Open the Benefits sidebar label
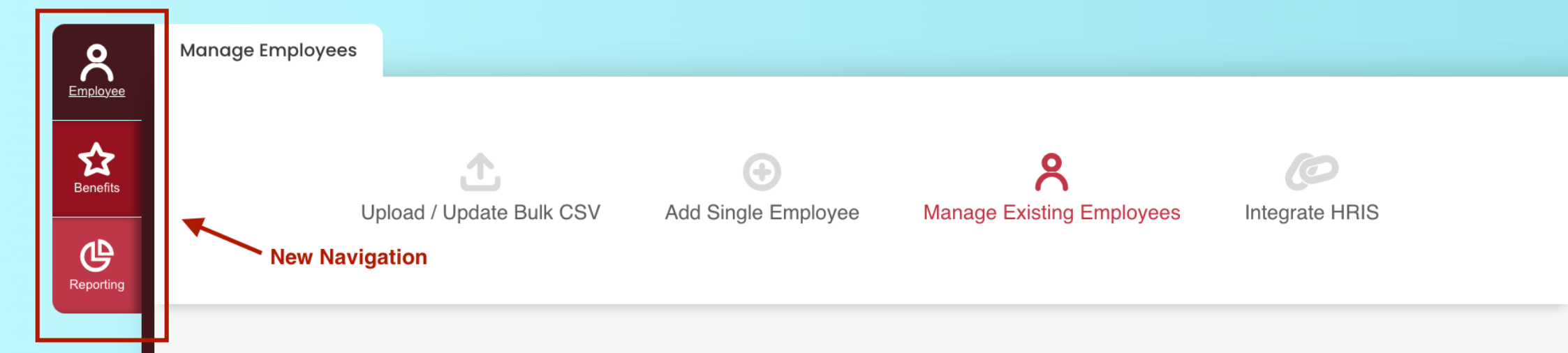 point(96,188)
